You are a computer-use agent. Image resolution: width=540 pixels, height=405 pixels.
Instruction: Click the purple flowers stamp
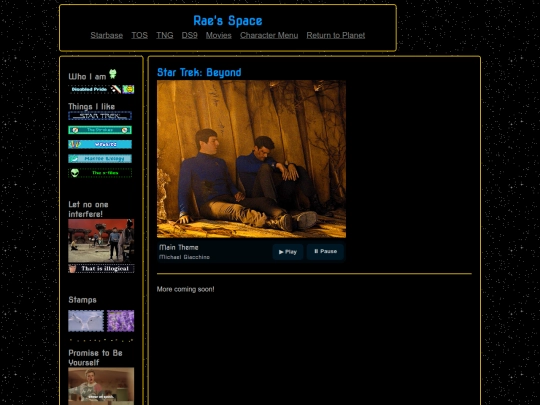click(x=121, y=321)
